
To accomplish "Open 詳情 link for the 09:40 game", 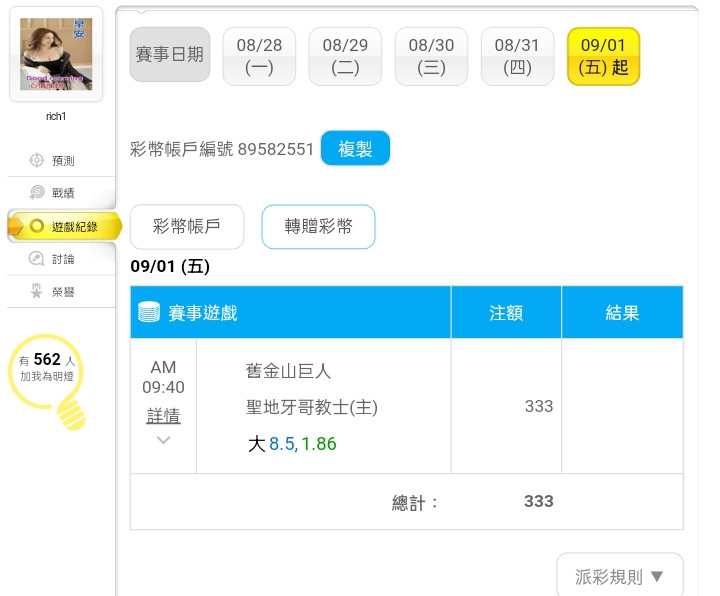I will [163, 416].
